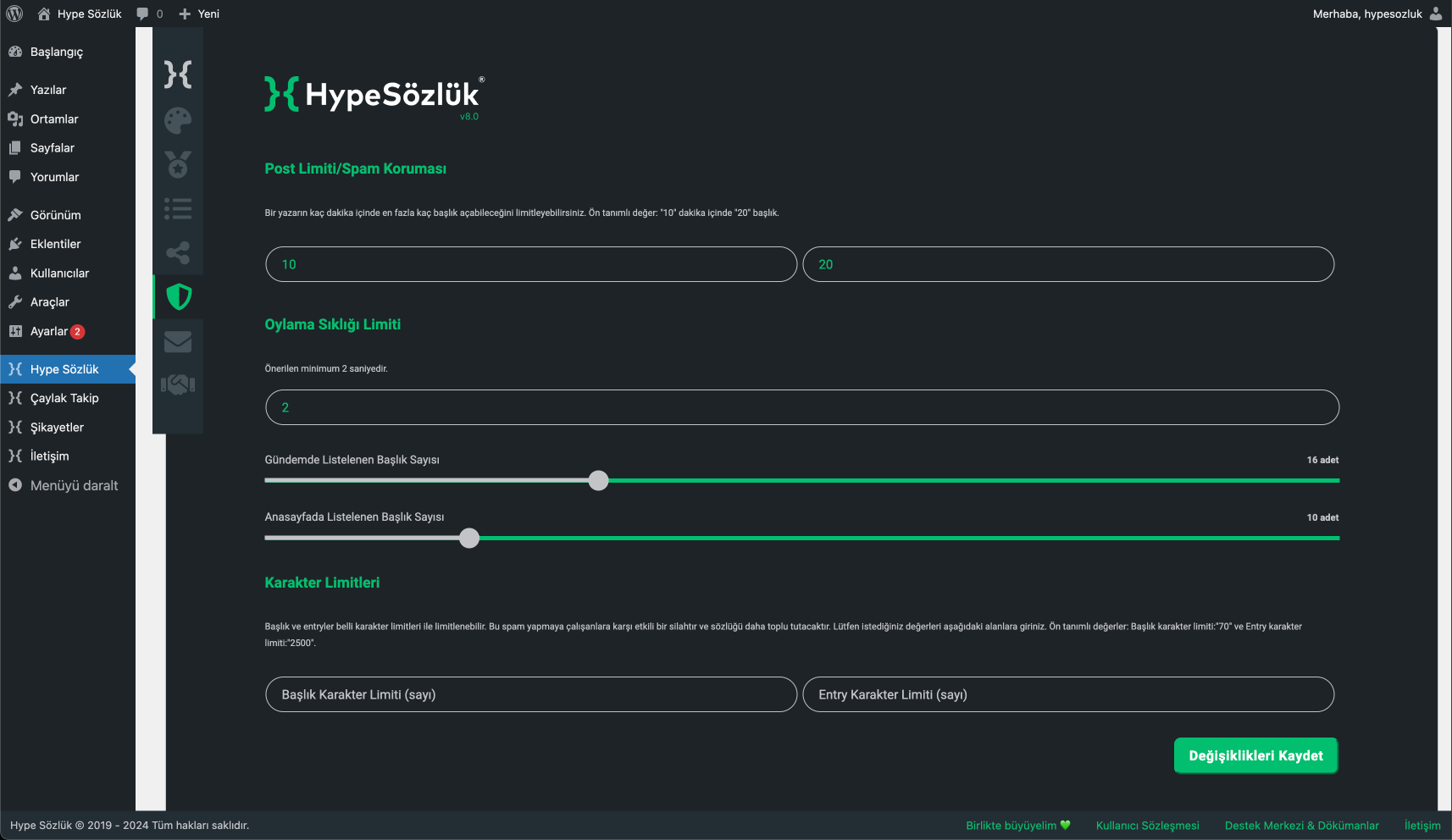Open Destek Merkezi & Dökümanlar link
The height and width of the screenshot is (840, 1452).
[x=1302, y=826]
